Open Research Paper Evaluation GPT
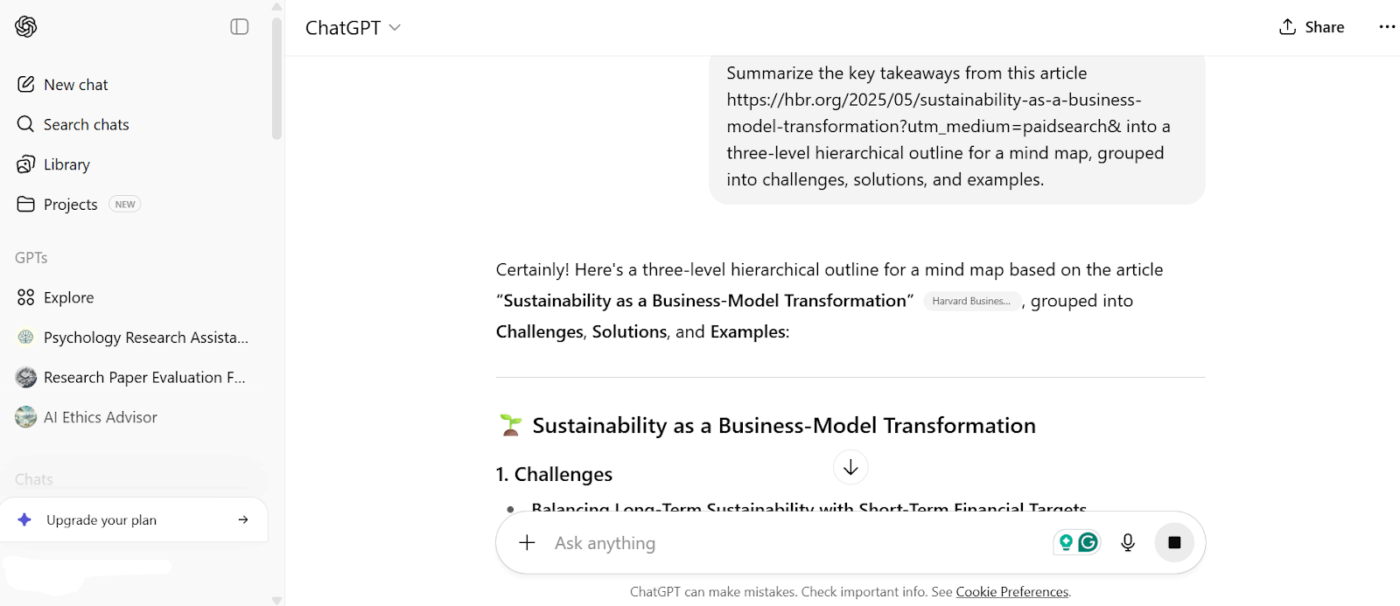The height and width of the screenshot is (606, 1400). (144, 378)
